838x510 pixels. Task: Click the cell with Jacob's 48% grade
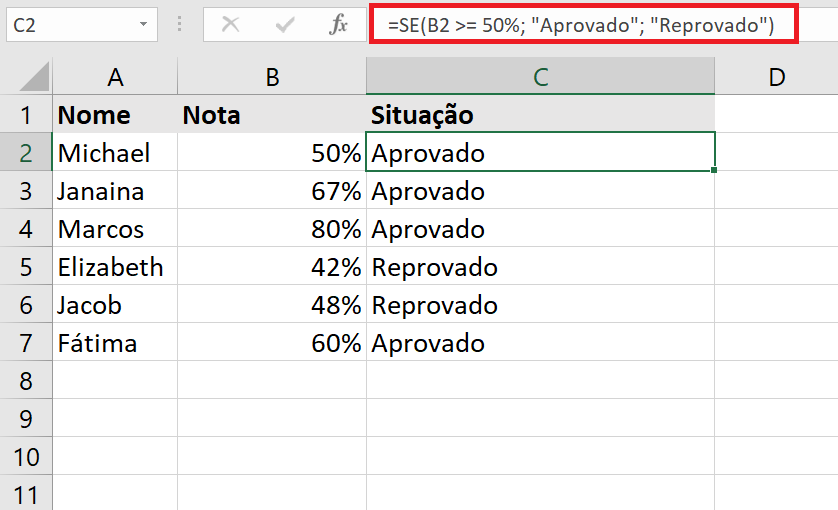pos(272,304)
